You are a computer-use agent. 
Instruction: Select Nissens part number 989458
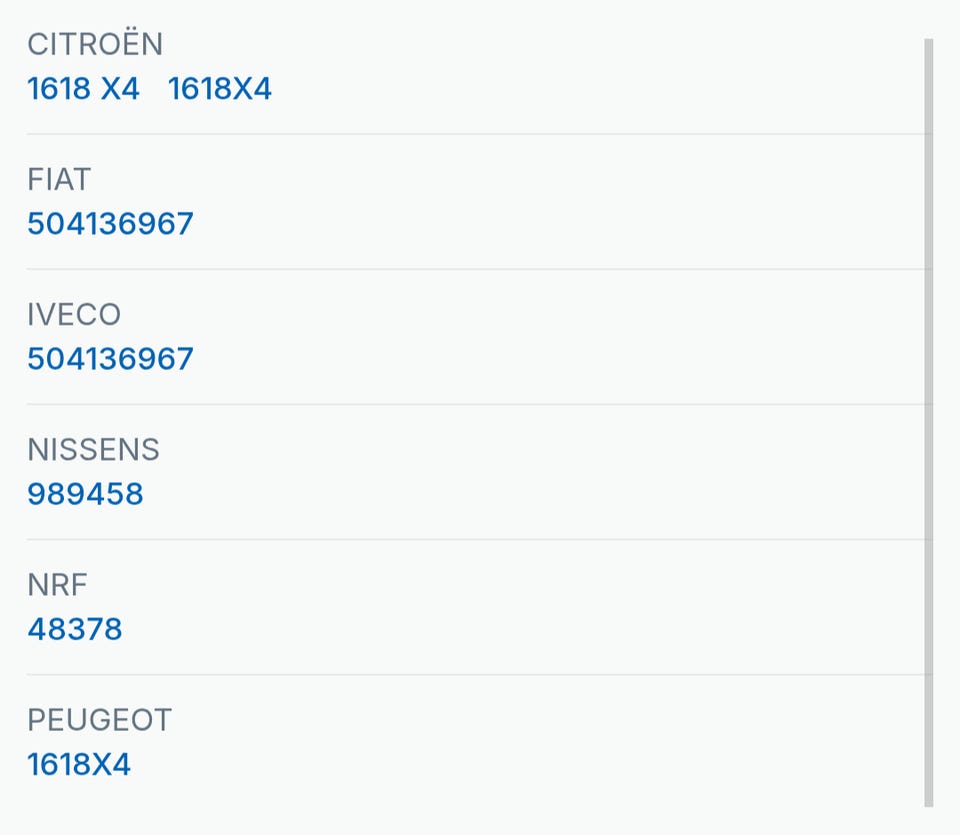tap(85, 494)
